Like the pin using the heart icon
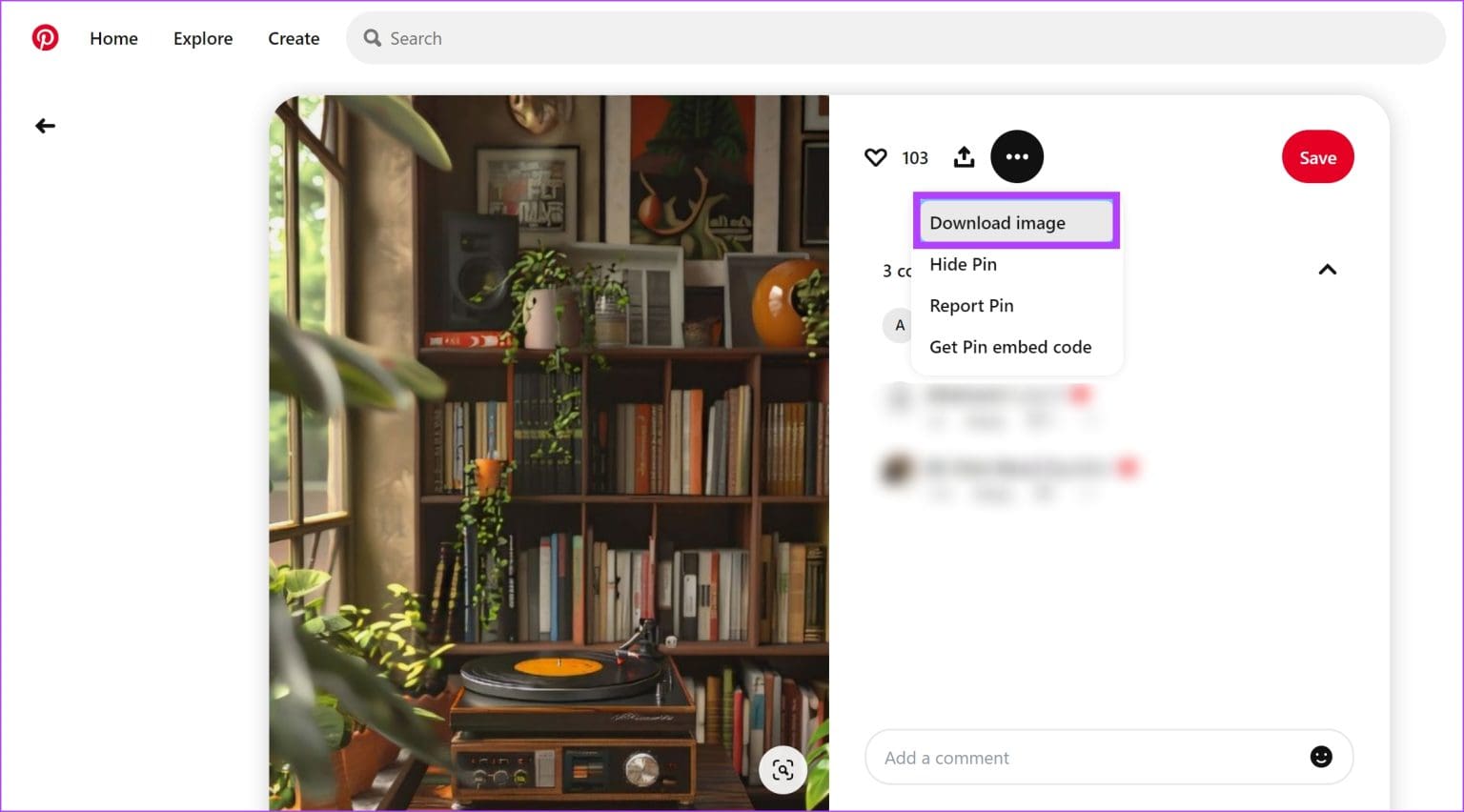 click(875, 157)
